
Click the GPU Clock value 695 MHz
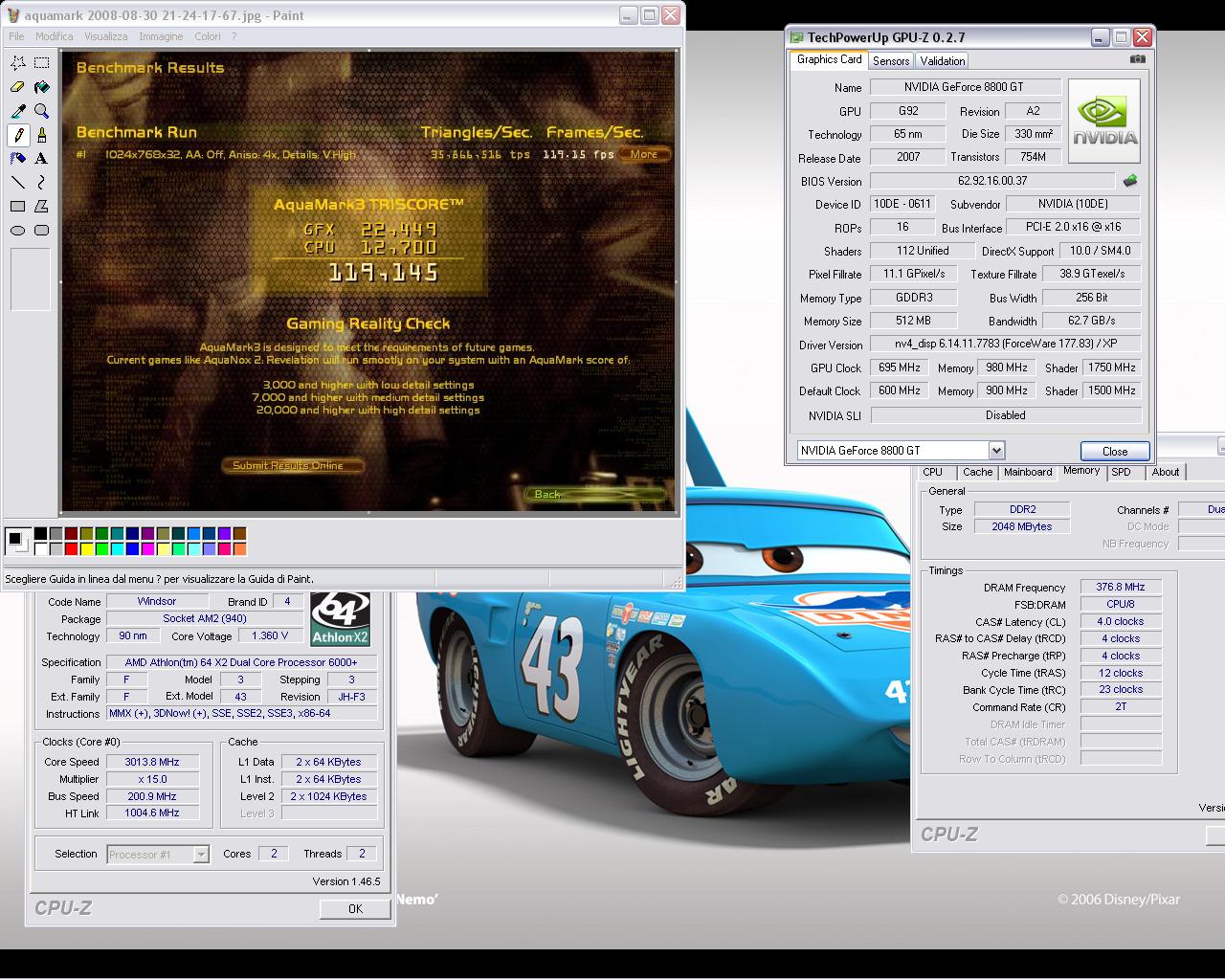pos(900,367)
